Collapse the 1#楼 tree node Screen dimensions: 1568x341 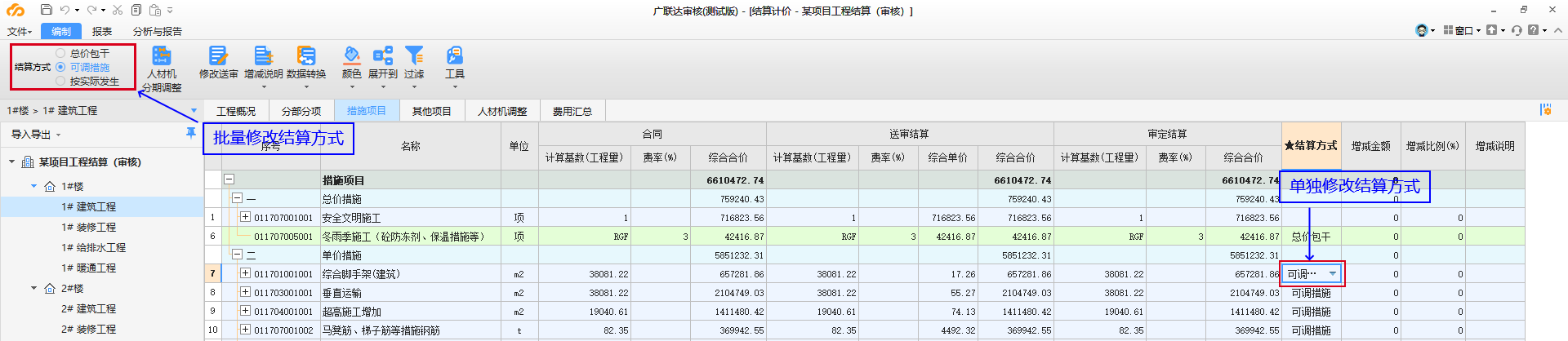(34, 187)
